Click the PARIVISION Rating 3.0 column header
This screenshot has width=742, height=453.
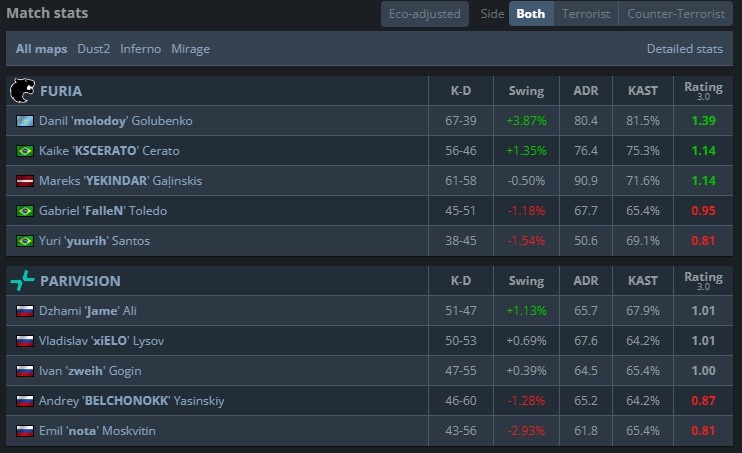coord(703,281)
